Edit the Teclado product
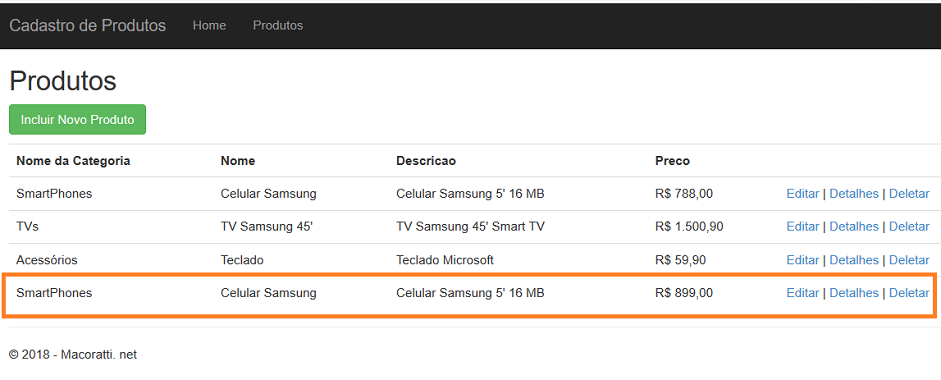Screen dimensions: 941x380 click(x=802, y=261)
